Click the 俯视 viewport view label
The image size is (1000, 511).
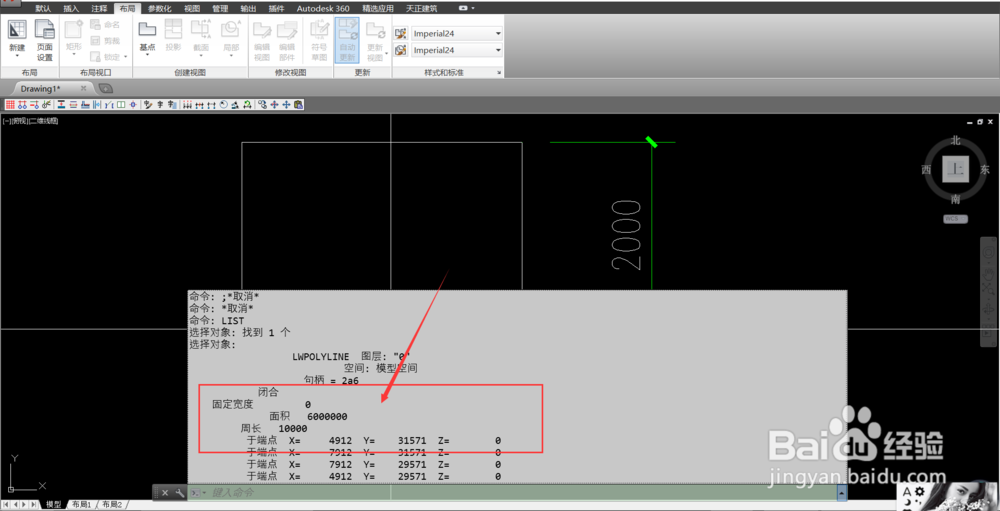coord(18,121)
